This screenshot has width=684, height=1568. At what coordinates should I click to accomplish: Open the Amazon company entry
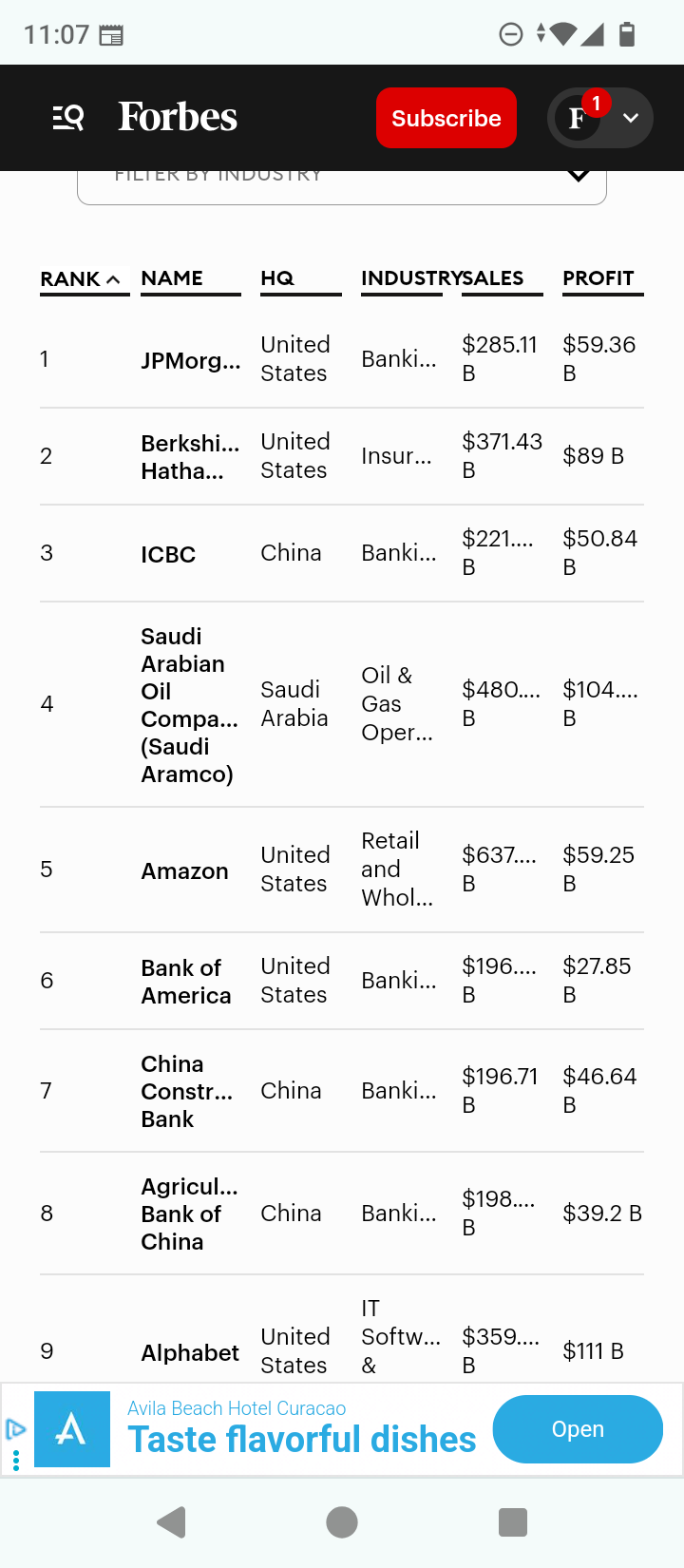click(x=184, y=870)
